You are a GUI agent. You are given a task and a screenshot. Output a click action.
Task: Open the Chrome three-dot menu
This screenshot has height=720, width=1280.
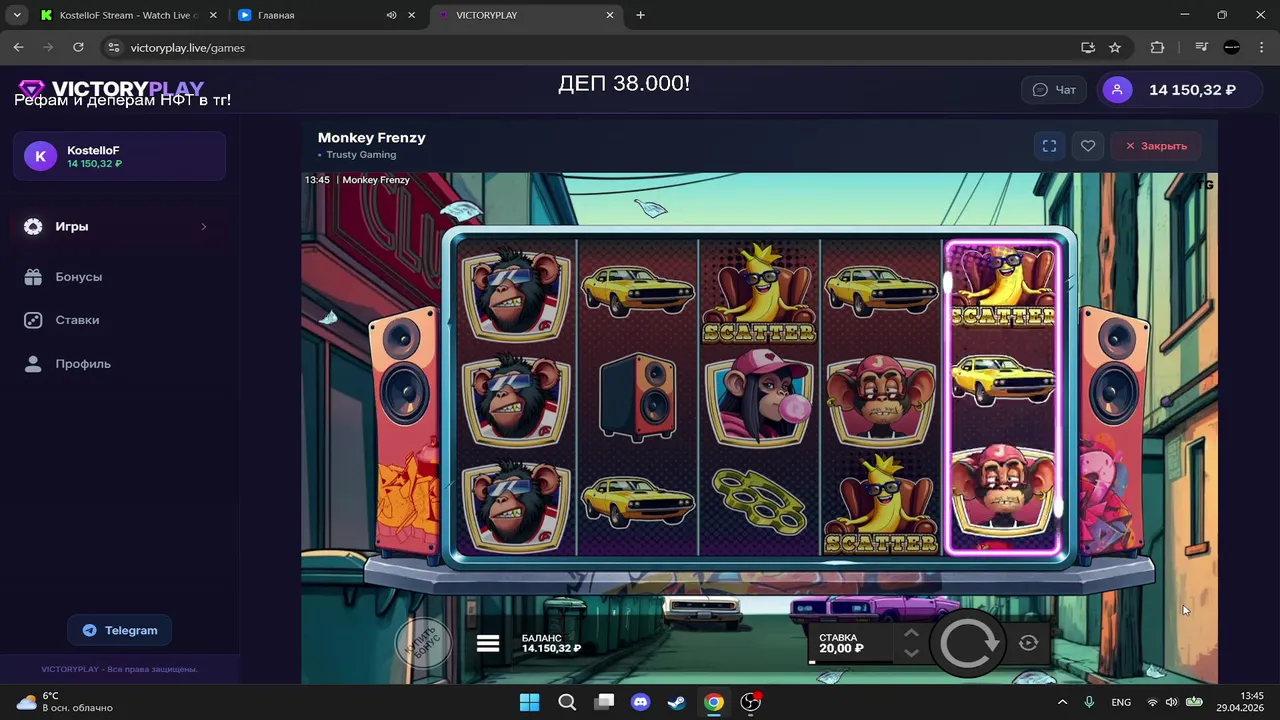click(1260, 47)
